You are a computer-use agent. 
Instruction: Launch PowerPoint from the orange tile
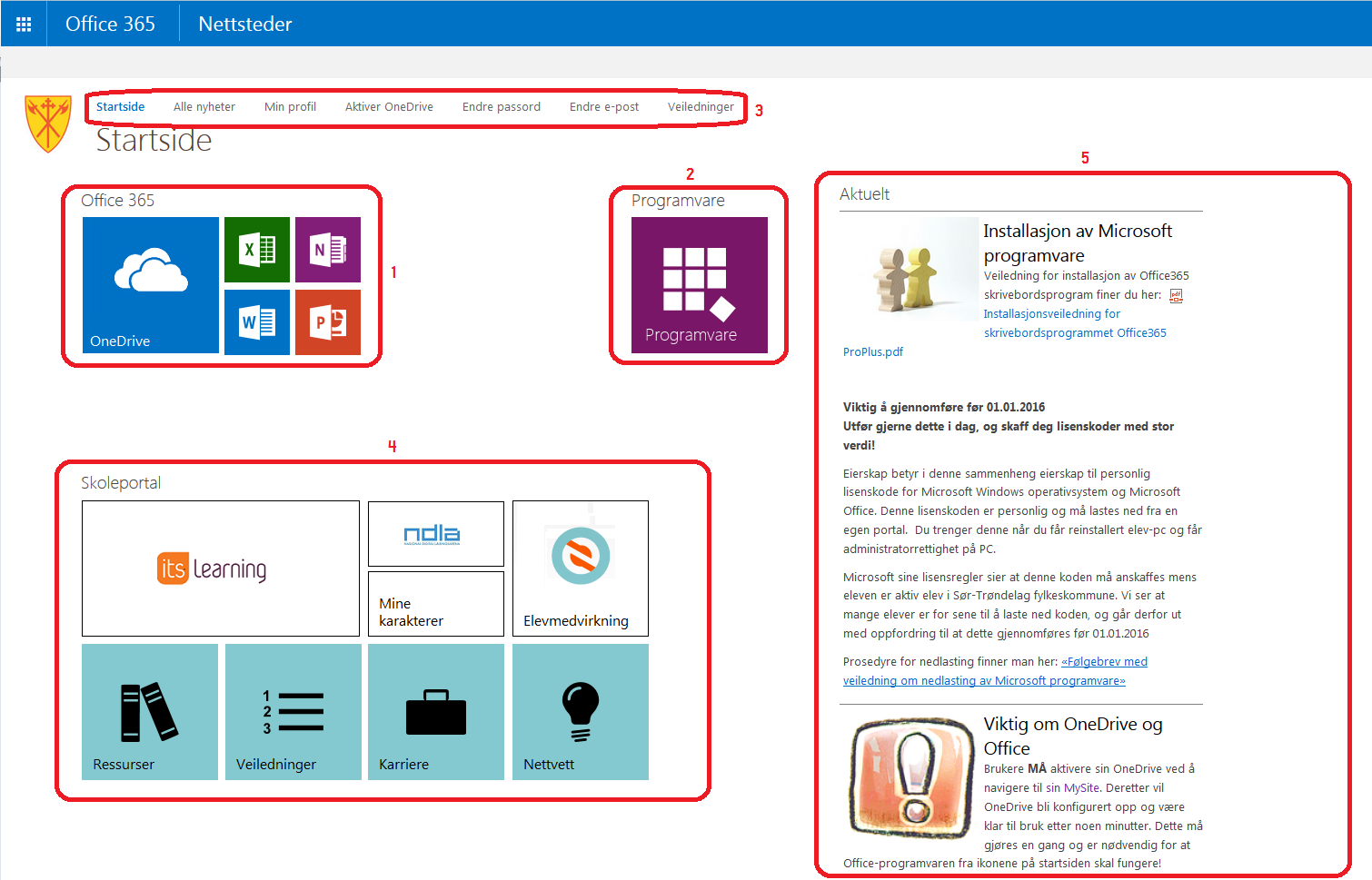point(328,322)
